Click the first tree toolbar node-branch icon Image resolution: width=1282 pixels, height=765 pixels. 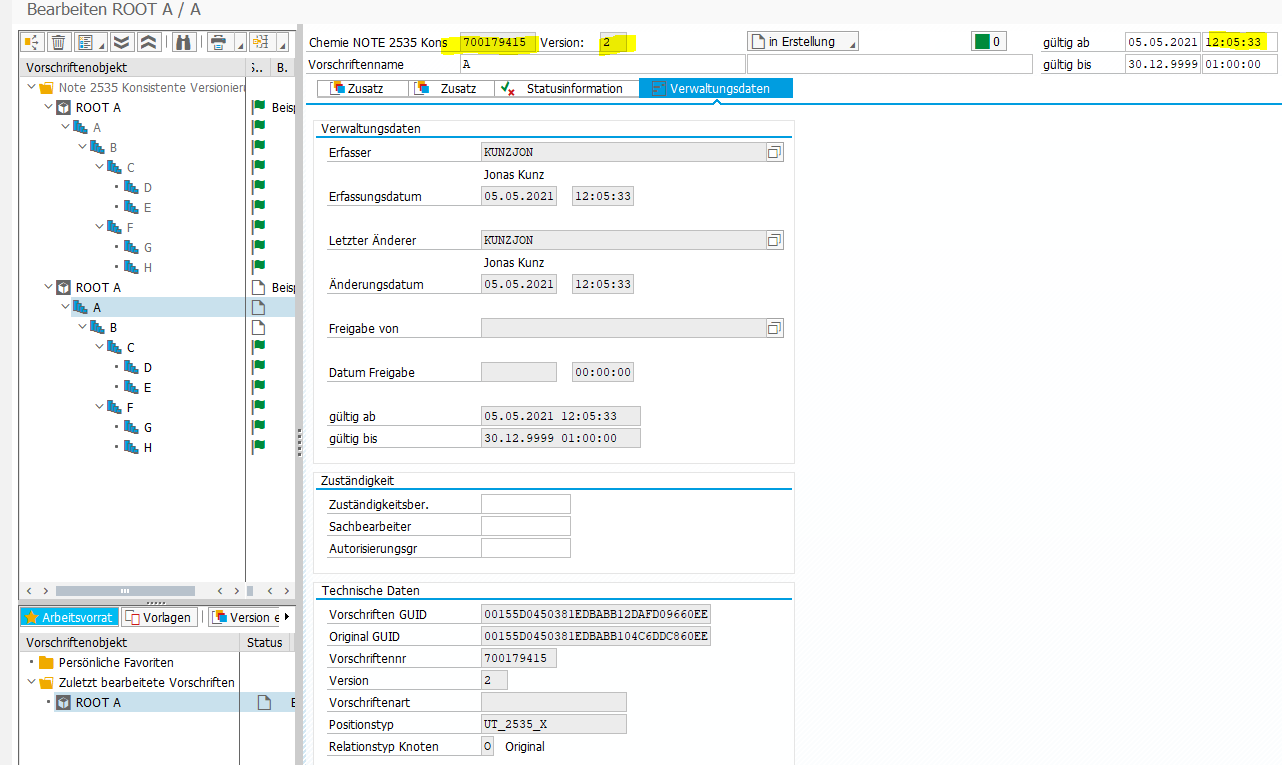(32, 42)
